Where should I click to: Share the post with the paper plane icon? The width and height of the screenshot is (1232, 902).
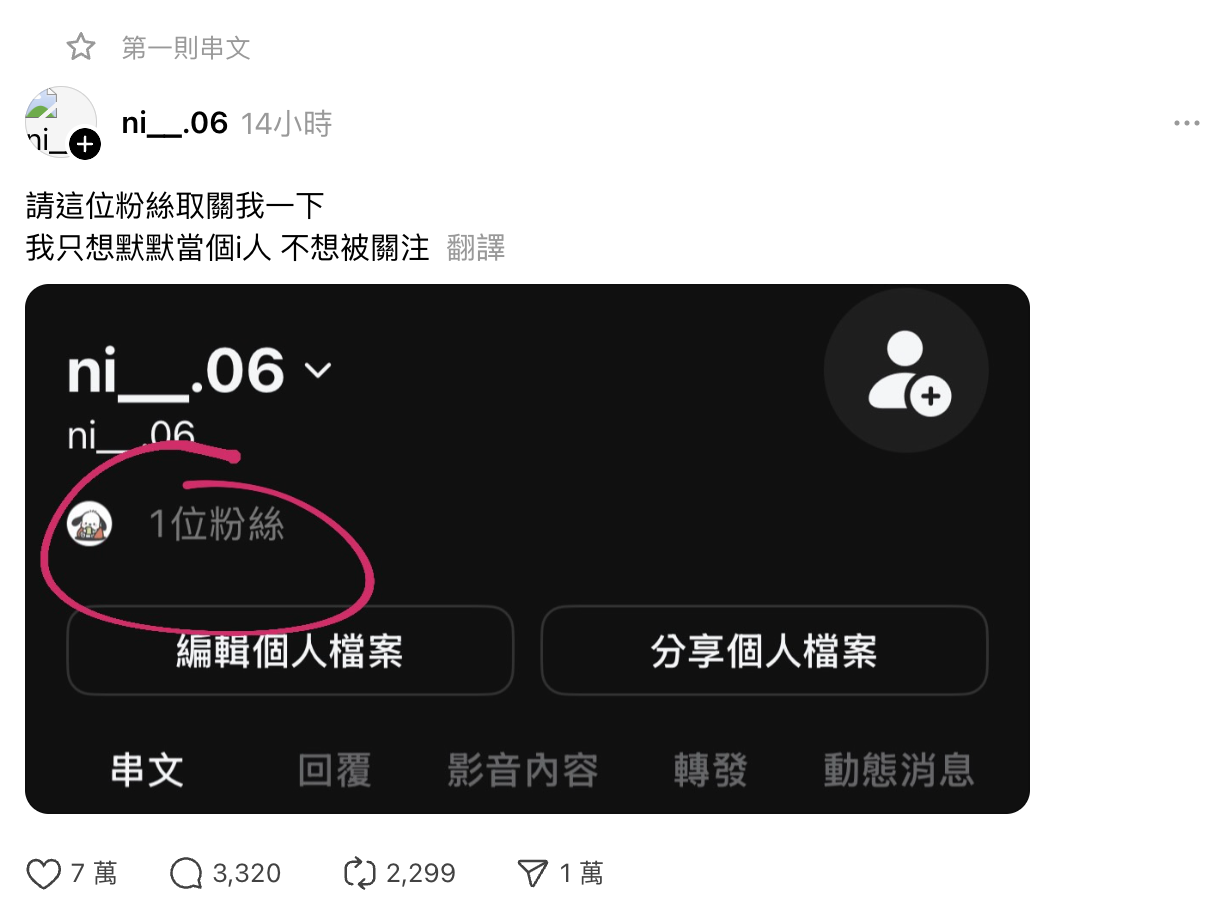(x=532, y=874)
